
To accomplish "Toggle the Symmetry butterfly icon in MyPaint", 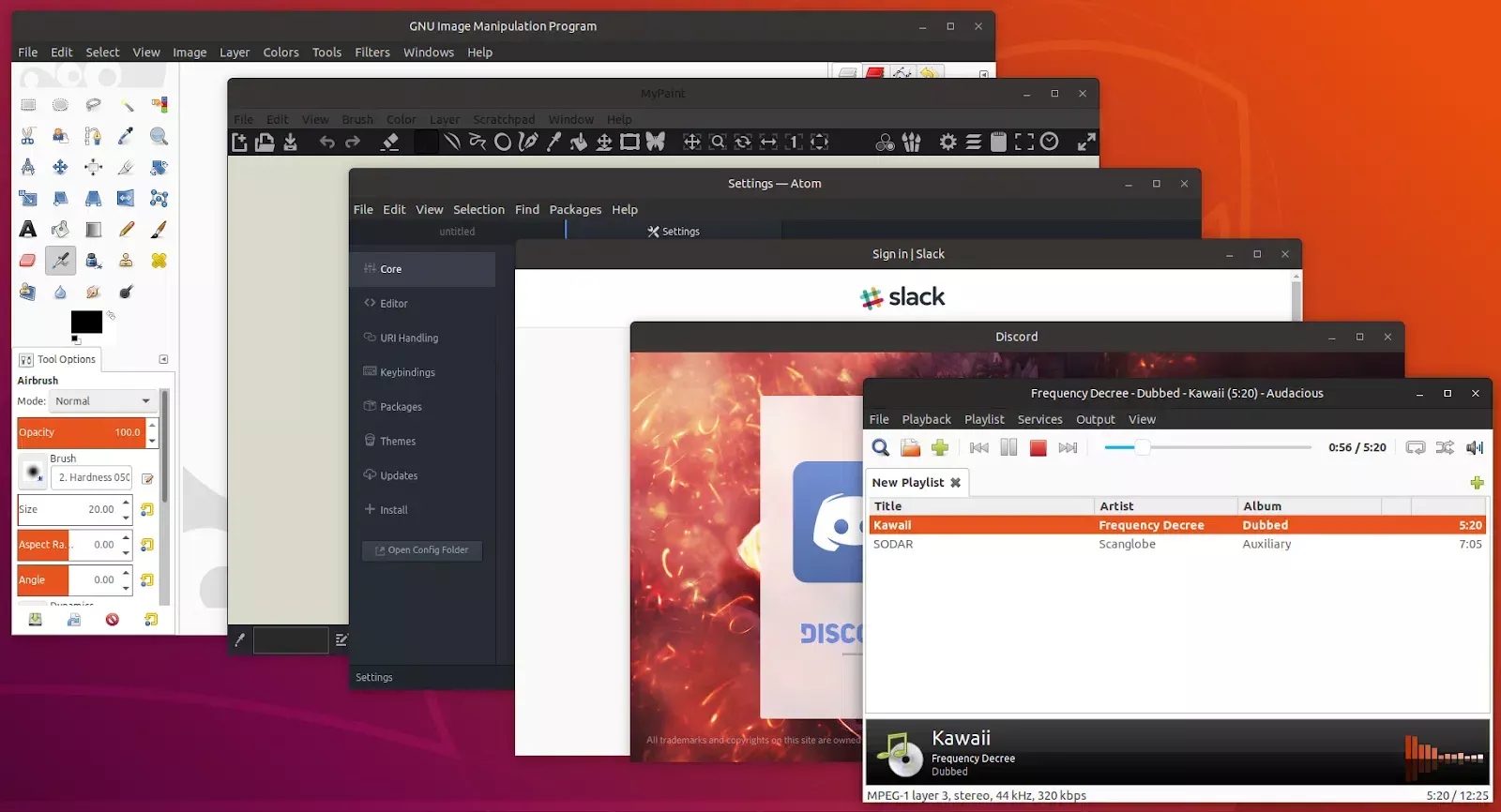I will 655,142.
